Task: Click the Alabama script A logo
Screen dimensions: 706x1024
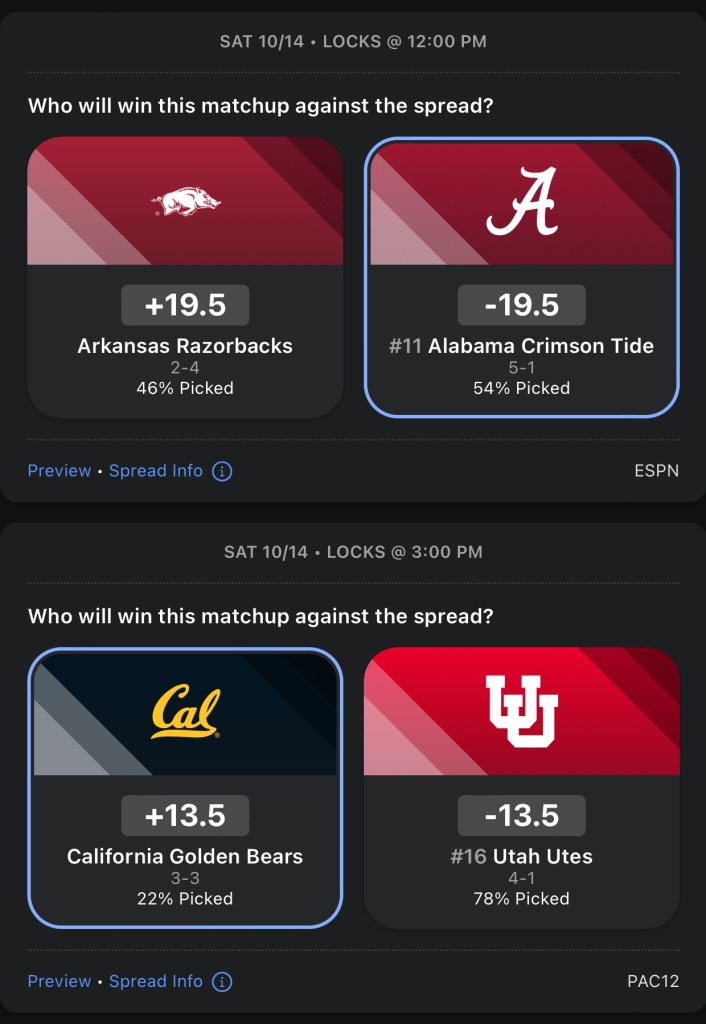Action: pyautogui.click(x=522, y=201)
